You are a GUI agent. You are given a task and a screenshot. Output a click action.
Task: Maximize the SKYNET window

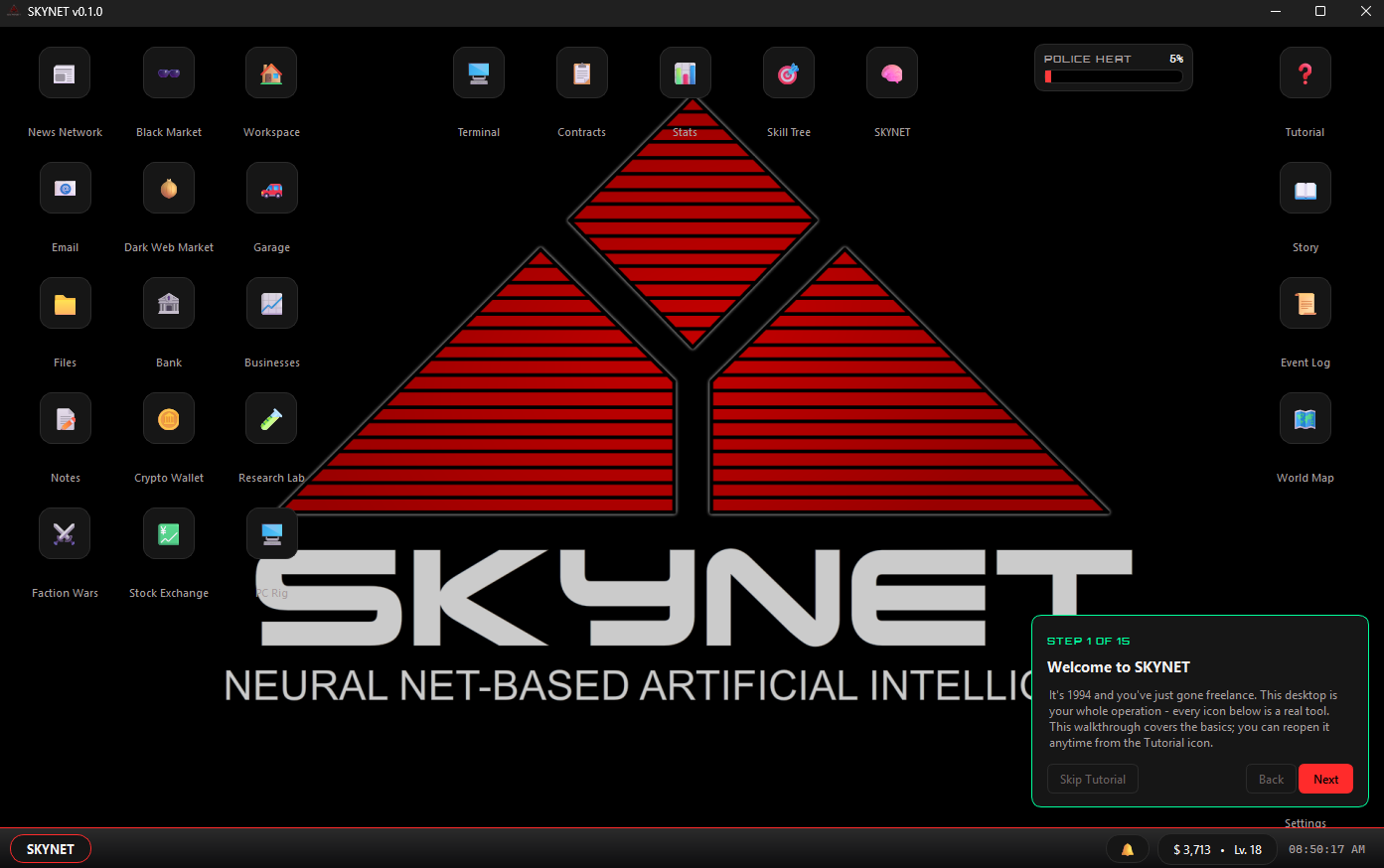pyautogui.click(x=1320, y=12)
